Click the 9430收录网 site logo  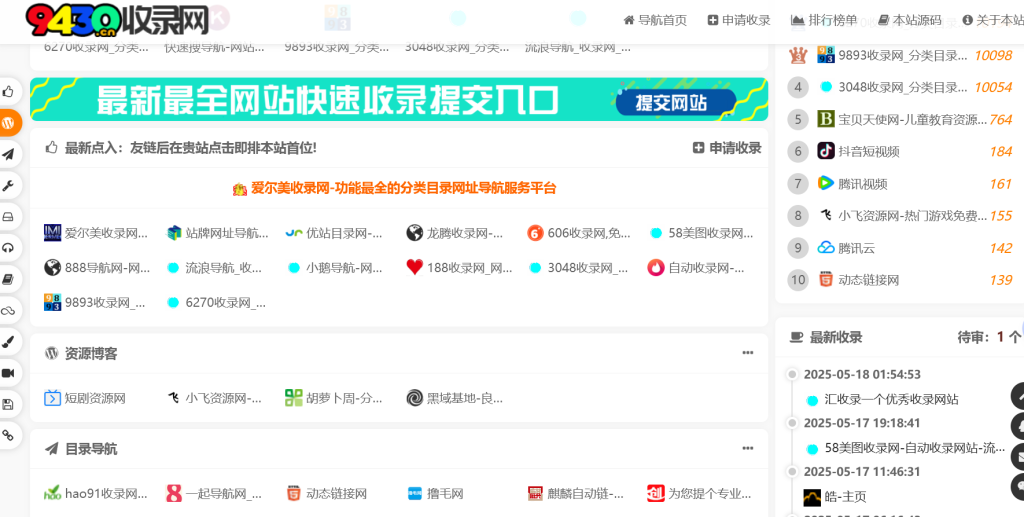(118, 20)
